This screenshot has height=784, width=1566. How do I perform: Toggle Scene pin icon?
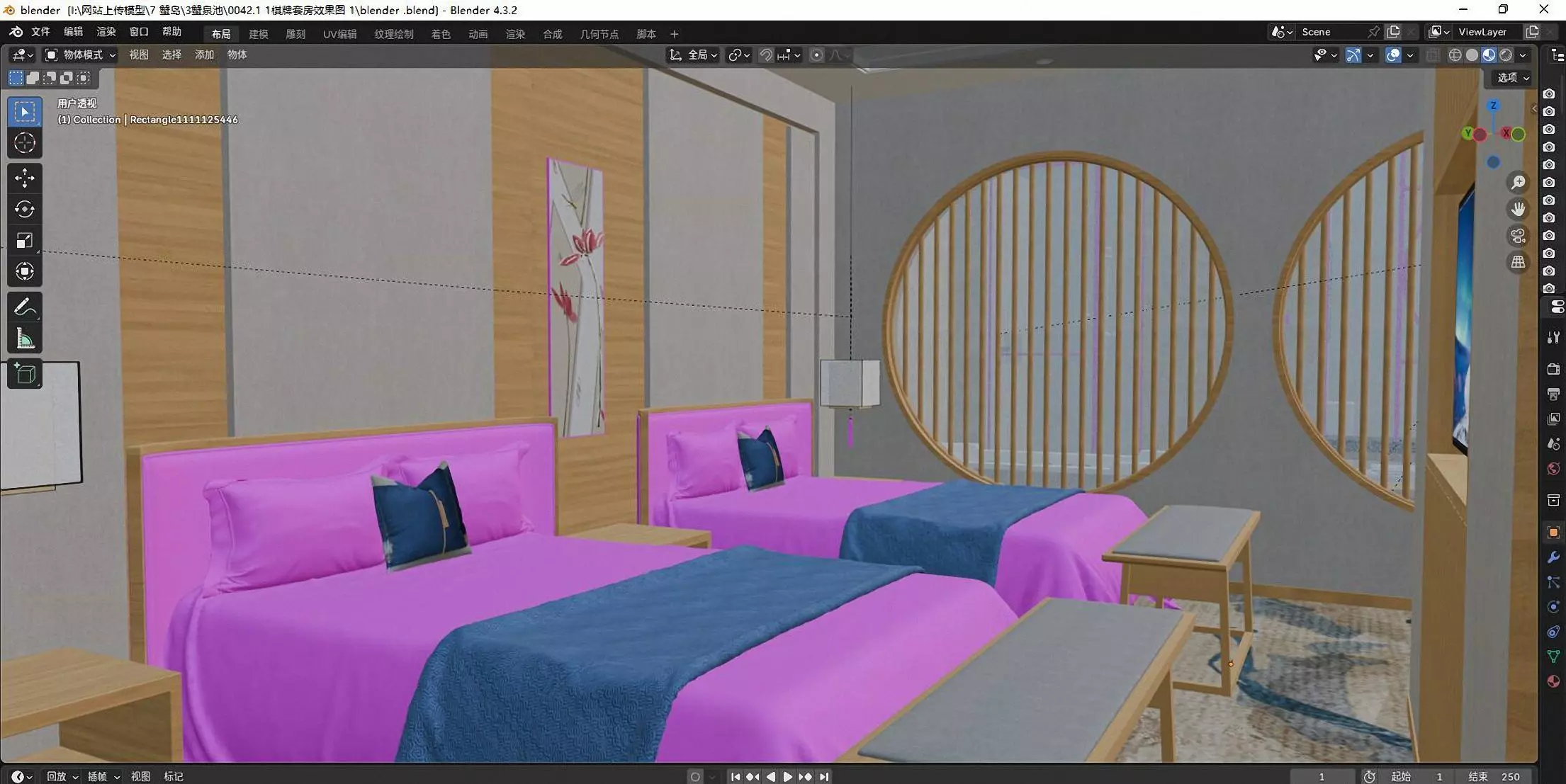click(x=1373, y=32)
